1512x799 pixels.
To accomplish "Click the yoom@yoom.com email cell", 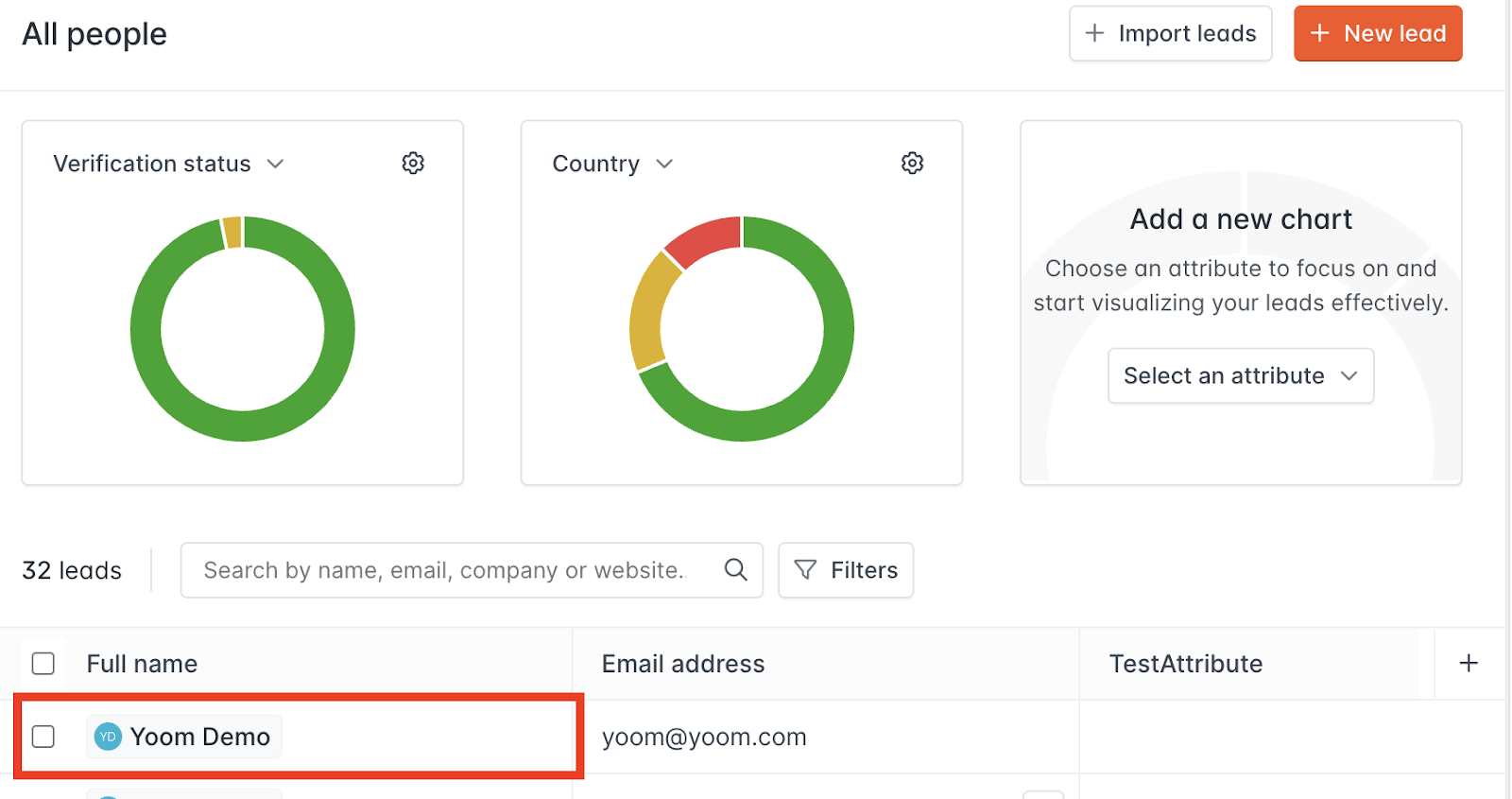I will 704,737.
